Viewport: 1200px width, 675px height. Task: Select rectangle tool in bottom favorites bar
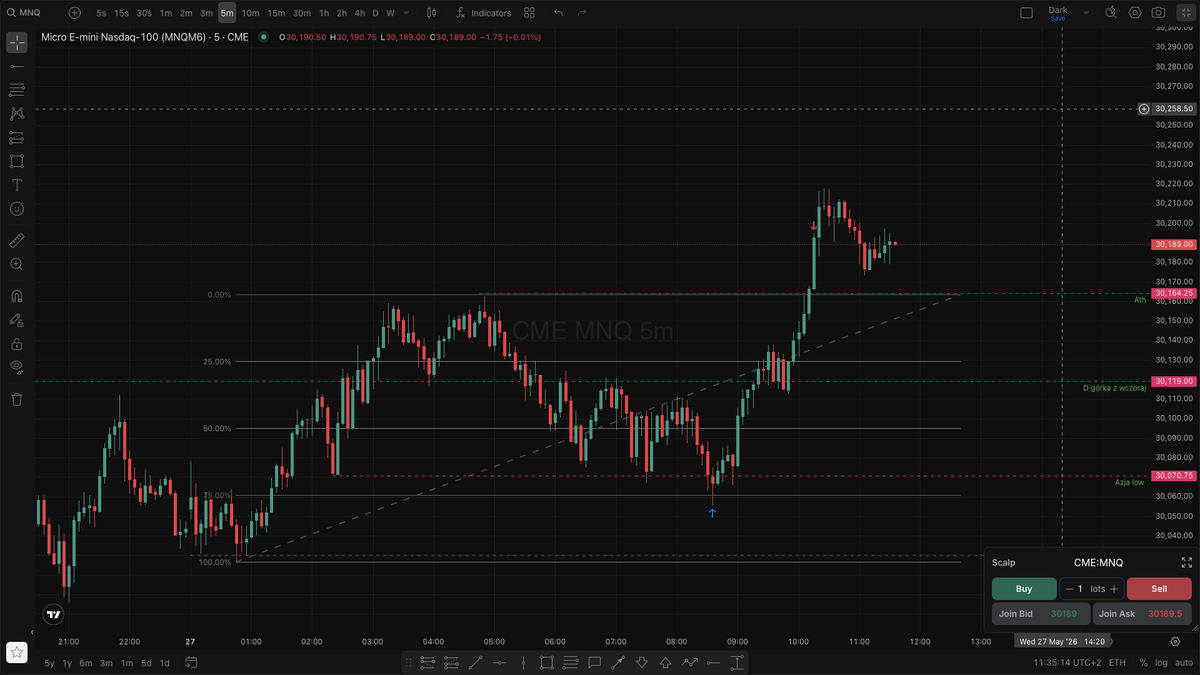[x=547, y=662]
